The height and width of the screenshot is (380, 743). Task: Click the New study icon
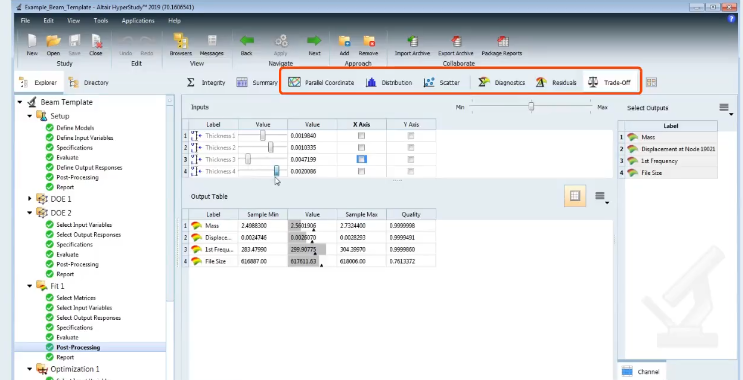(x=32, y=41)
